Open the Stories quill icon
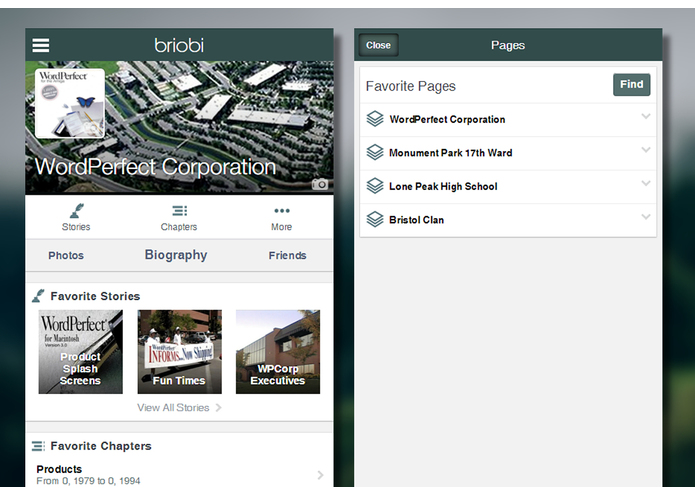The width and height of the screenshot is (695, 494). point(76,211)
